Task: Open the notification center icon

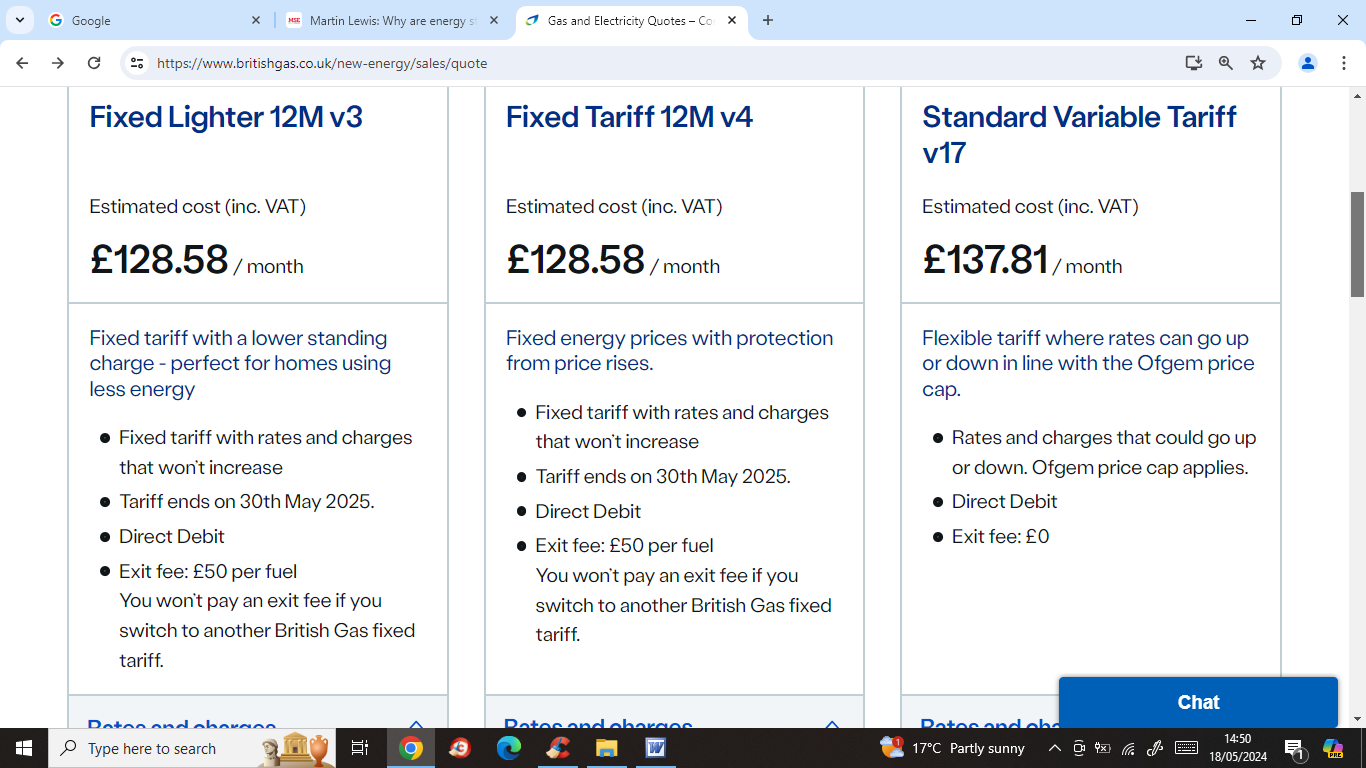Action: 1294,748
